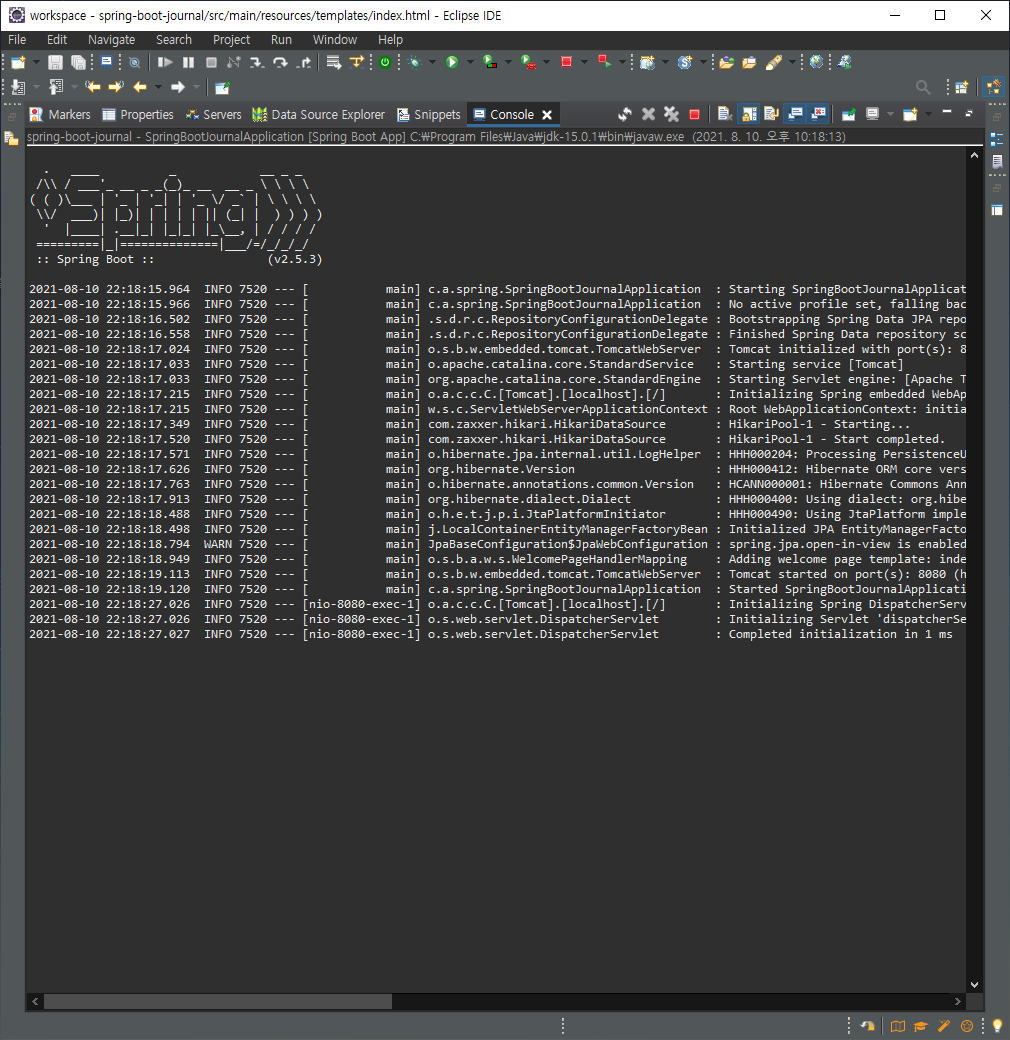Switch to the Snippets tab
This screenshot has height=1040, width=1010.
point(428,115)
